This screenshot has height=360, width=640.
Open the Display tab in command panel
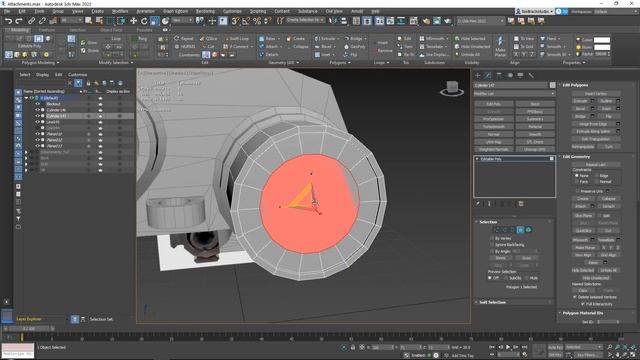click(520, 75)
